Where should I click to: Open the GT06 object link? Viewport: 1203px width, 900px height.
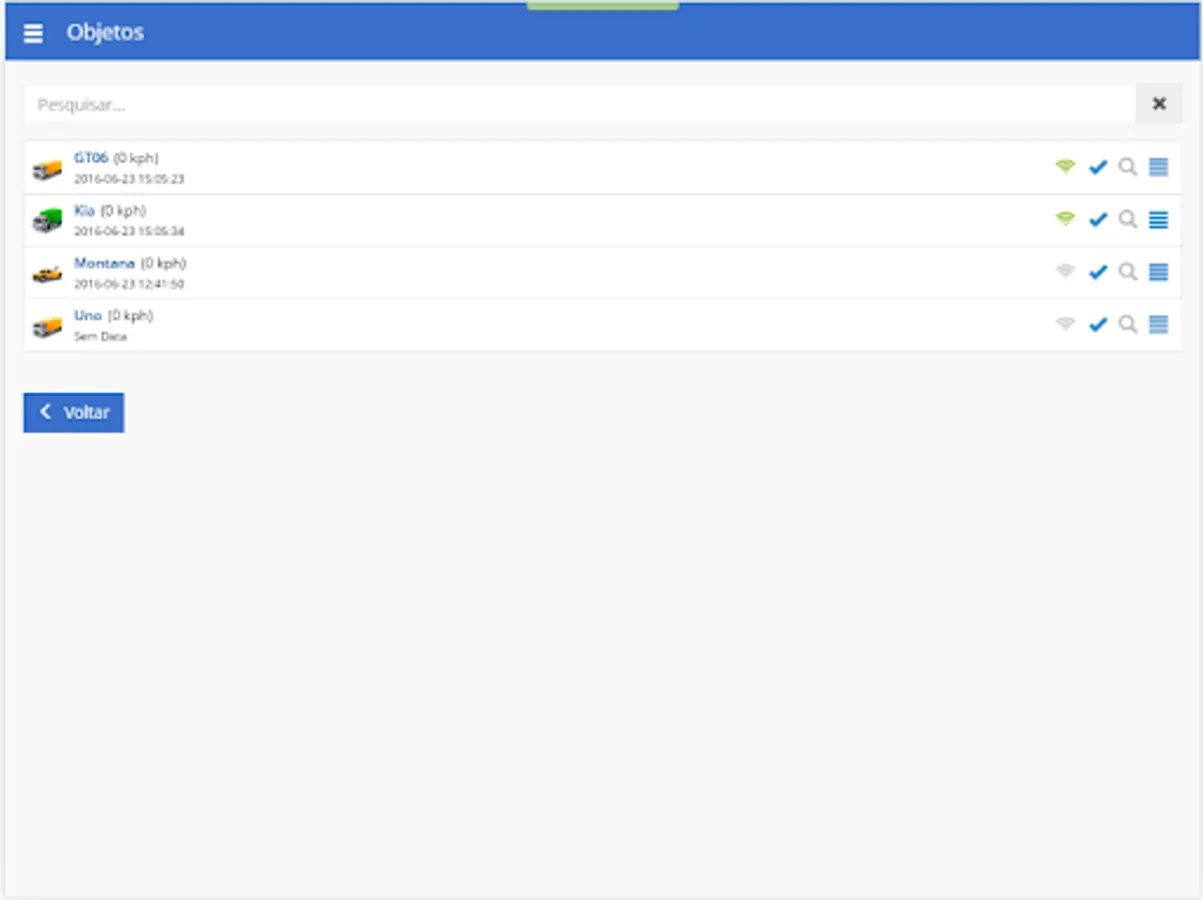click(91, 158)
